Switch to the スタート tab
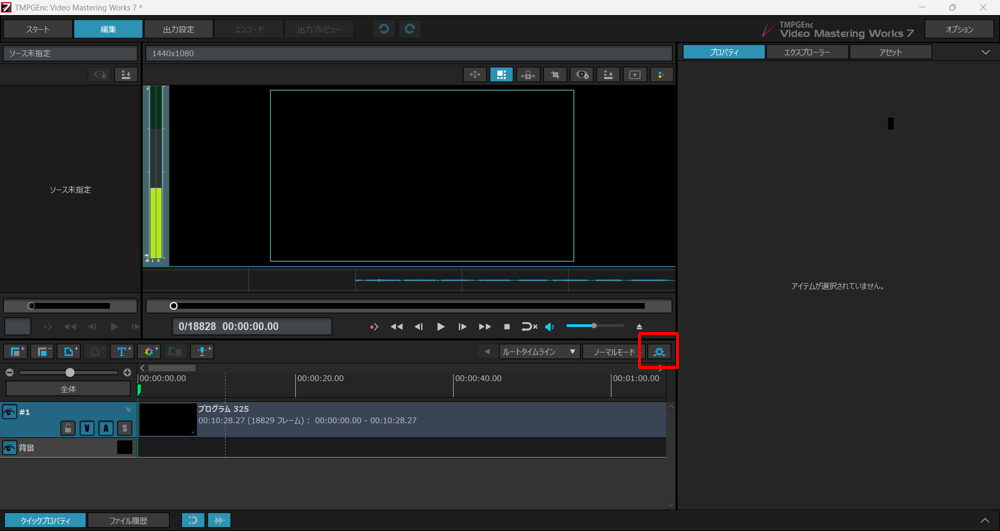The height and width of the screenshot is (531, 1000). point(38,29)
